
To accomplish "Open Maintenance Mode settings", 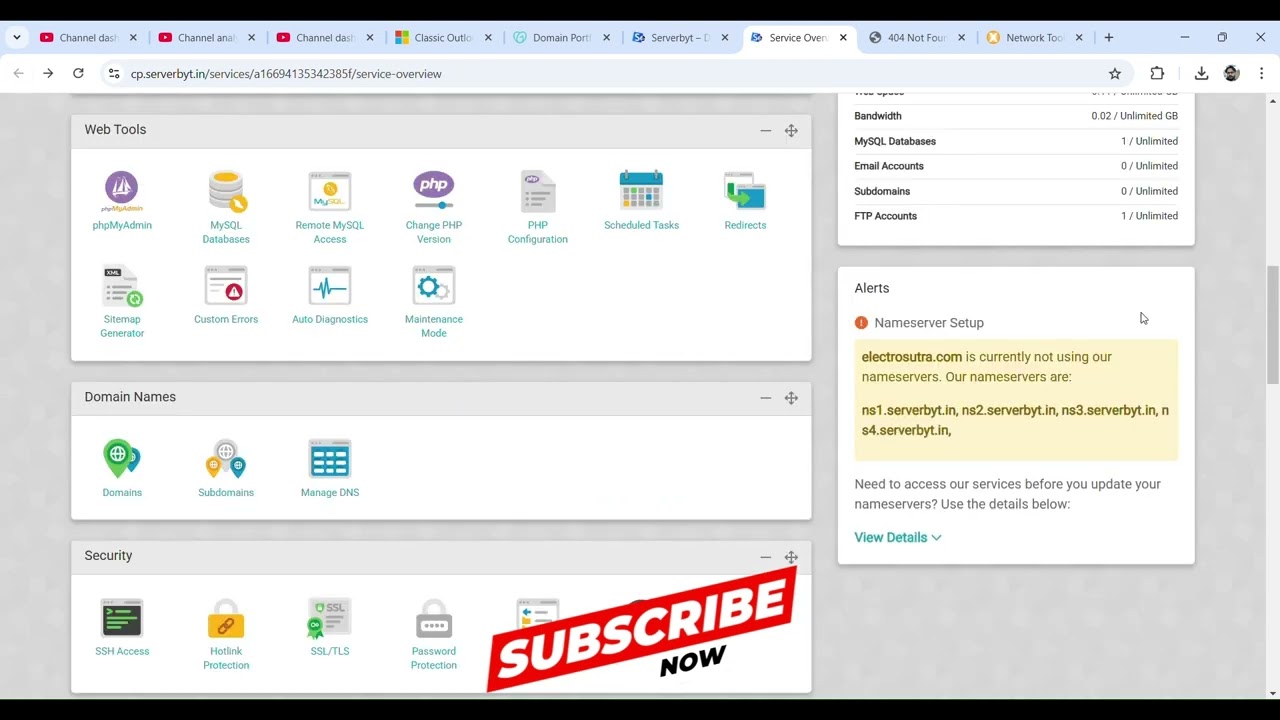I will [434, 302].
